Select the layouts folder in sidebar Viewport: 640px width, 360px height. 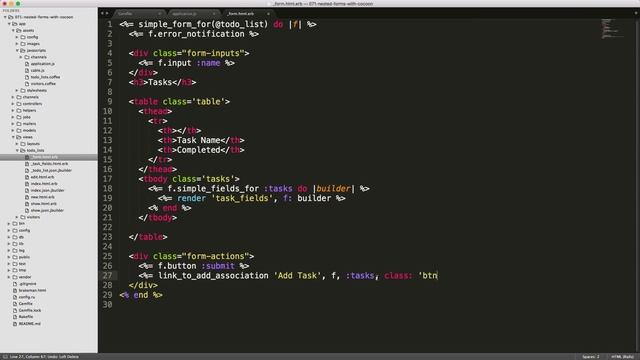pos(33,144)
